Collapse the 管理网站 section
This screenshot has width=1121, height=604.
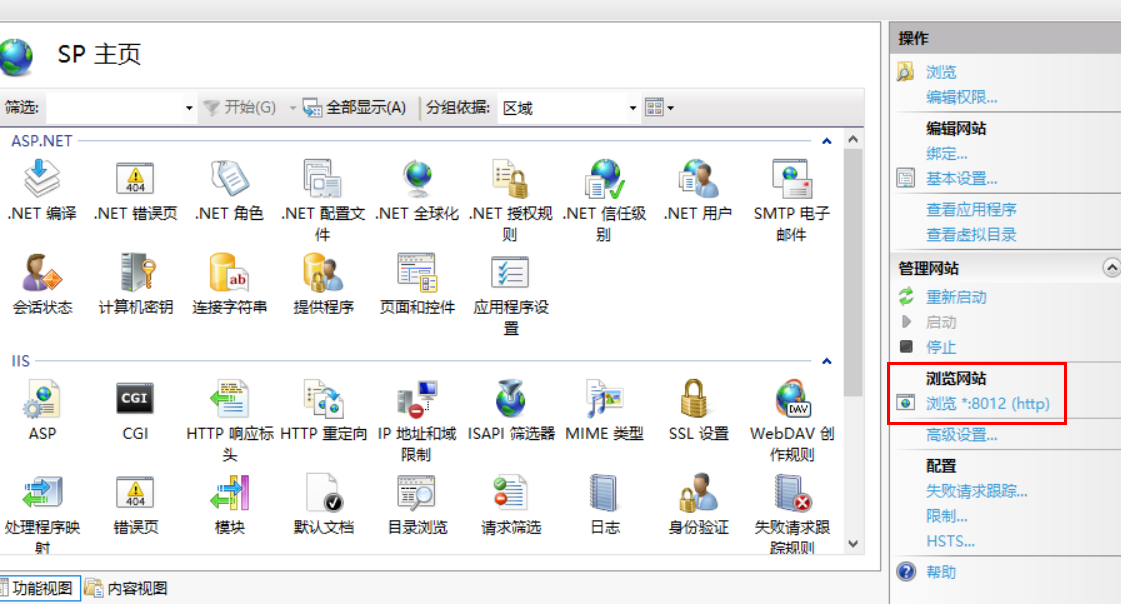pos(1111,268)
